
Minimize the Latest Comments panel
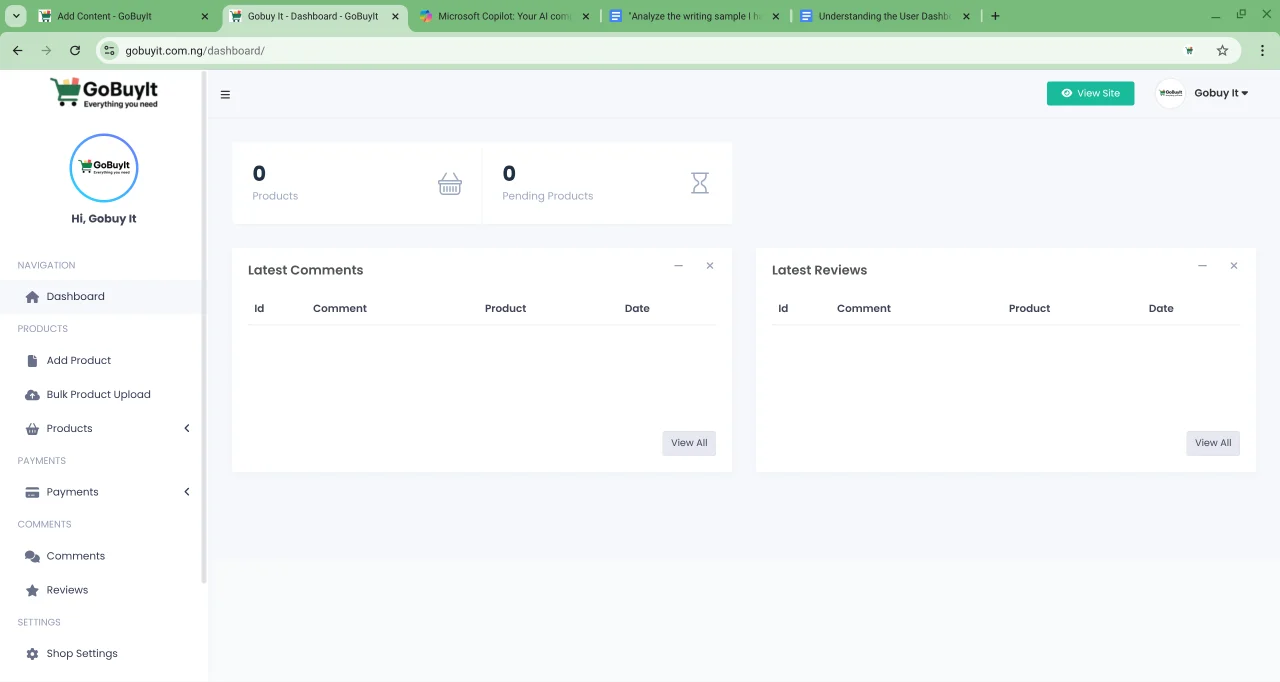678,266
